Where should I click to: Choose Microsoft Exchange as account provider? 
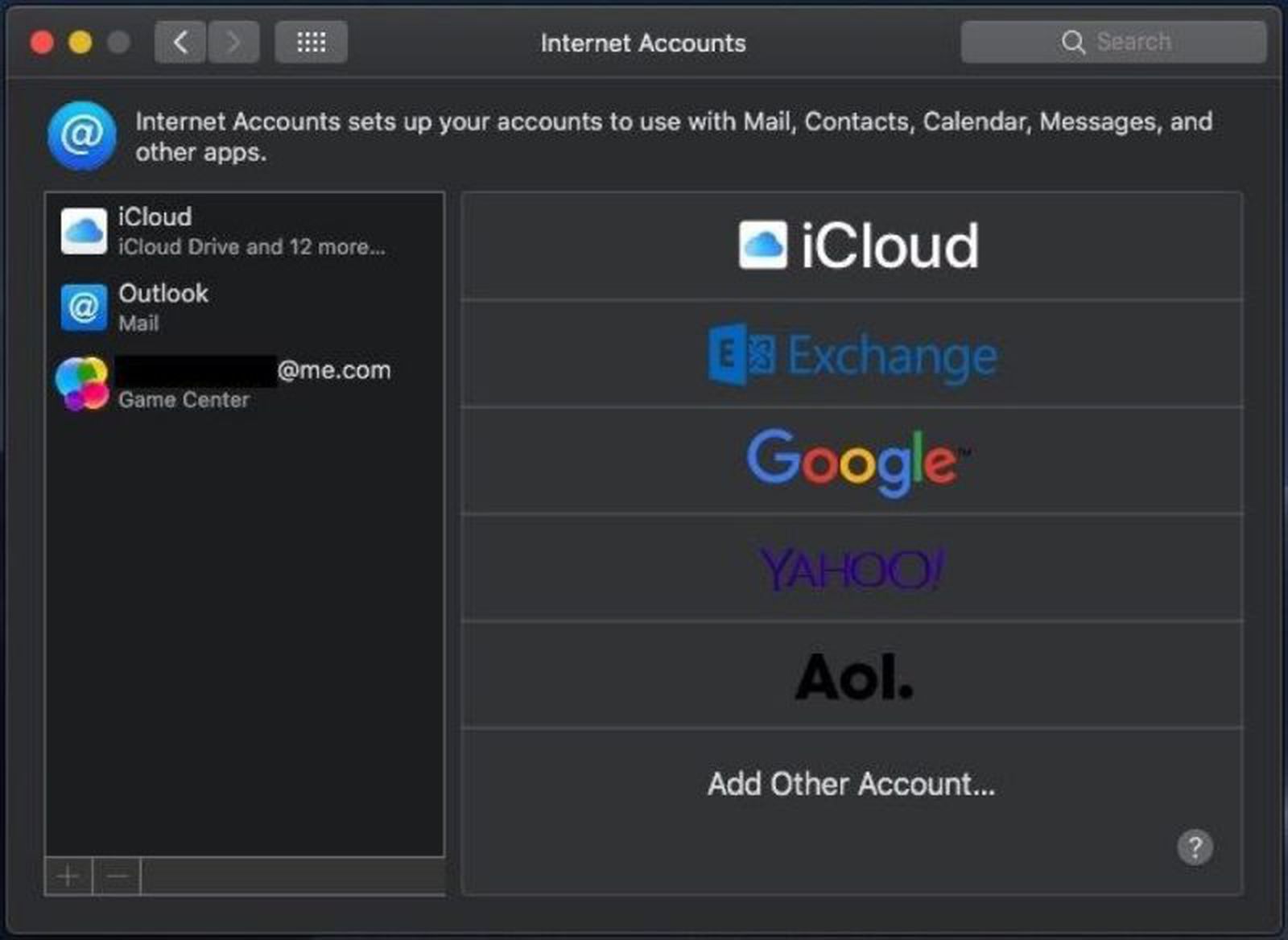853,354
